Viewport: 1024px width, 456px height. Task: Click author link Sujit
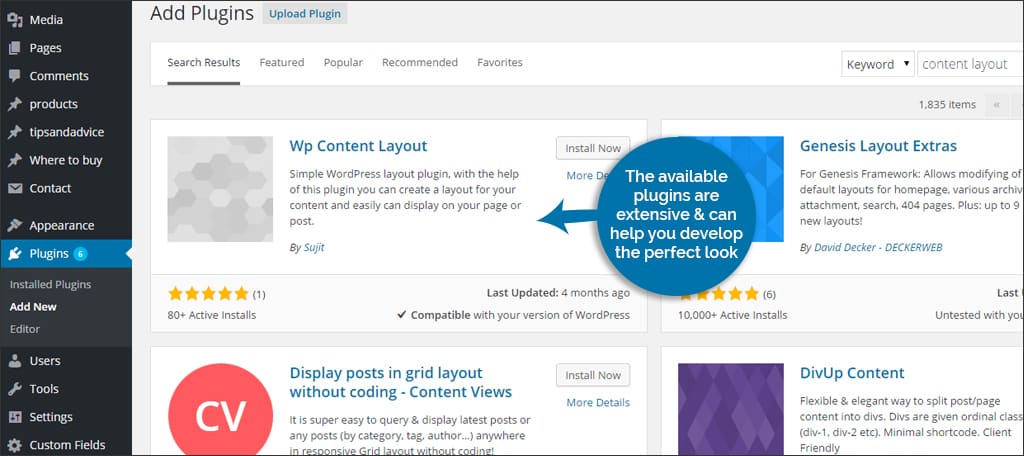click(314, 248)
